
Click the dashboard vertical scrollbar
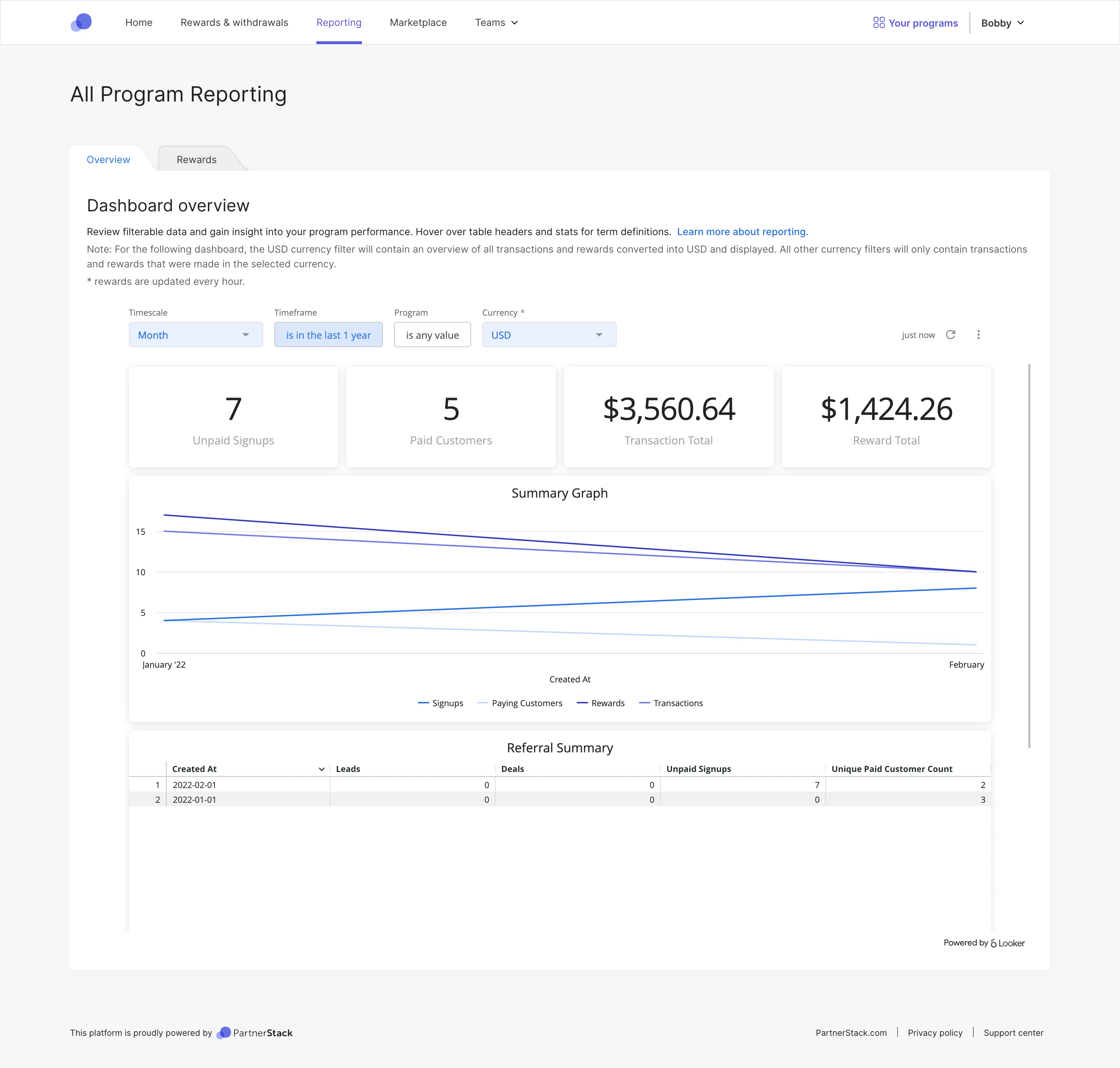(x=1029, y=555)
